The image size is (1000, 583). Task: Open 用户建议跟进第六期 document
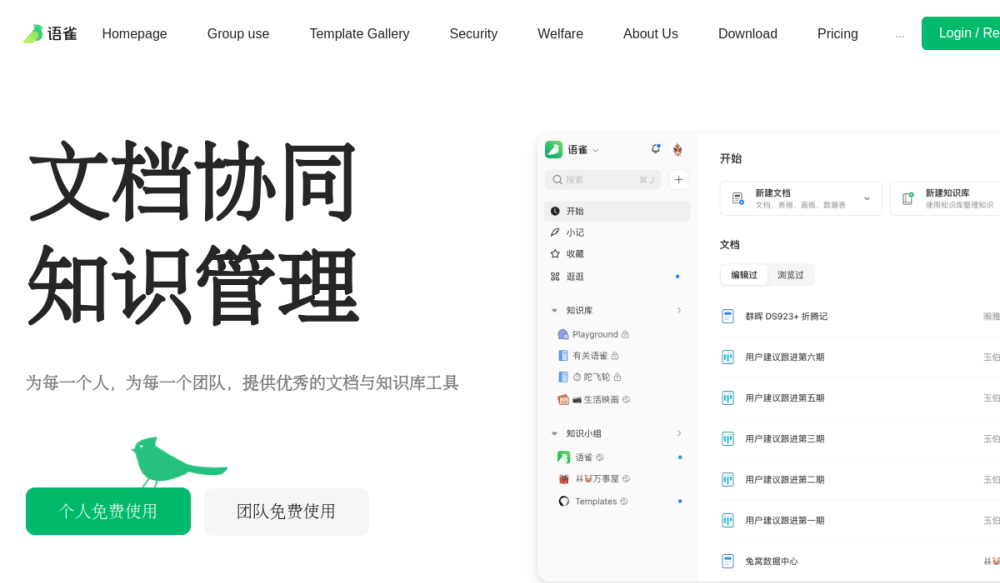pyautogui.click(x=785, y=357)
